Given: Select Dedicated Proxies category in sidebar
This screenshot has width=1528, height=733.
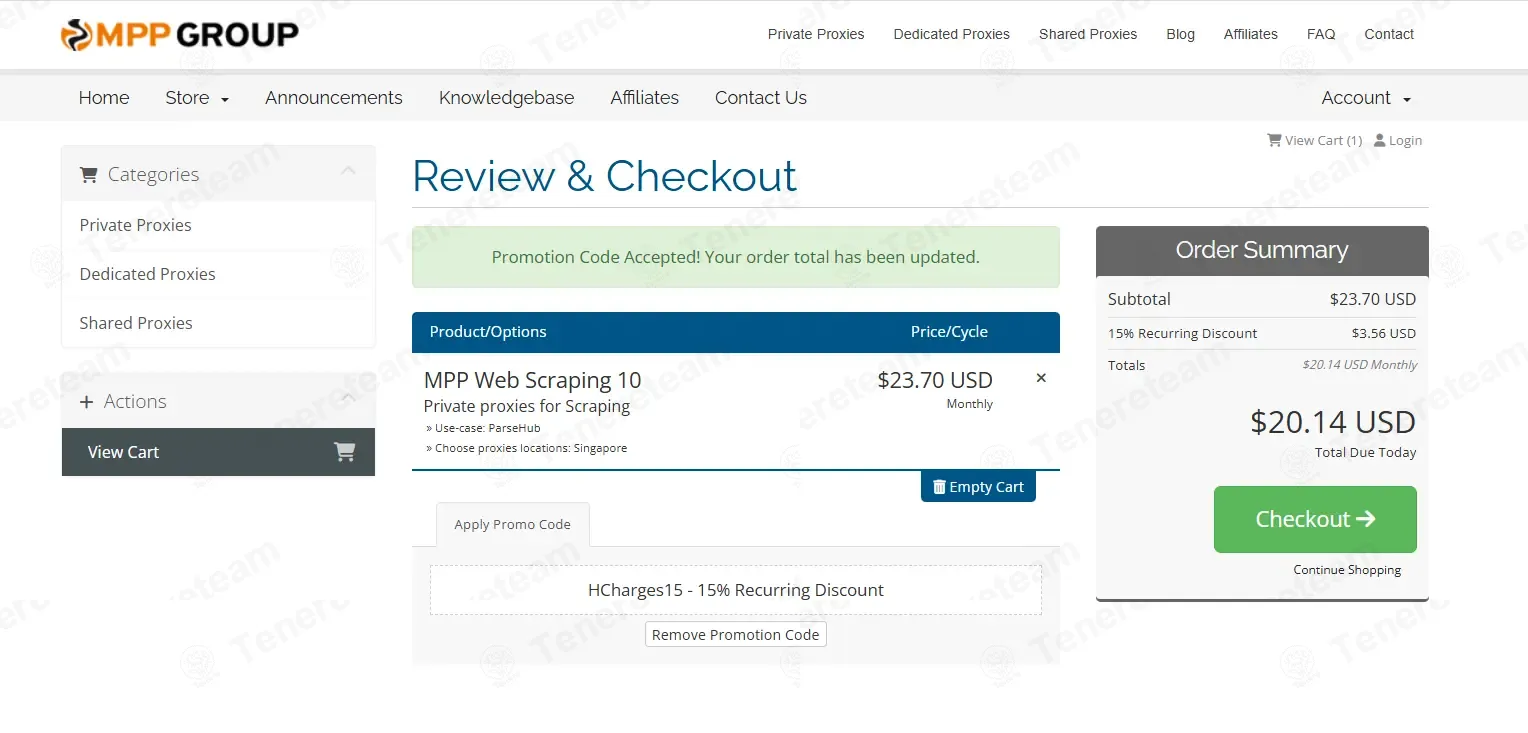Looking at the screenshot, I should 218,274.
